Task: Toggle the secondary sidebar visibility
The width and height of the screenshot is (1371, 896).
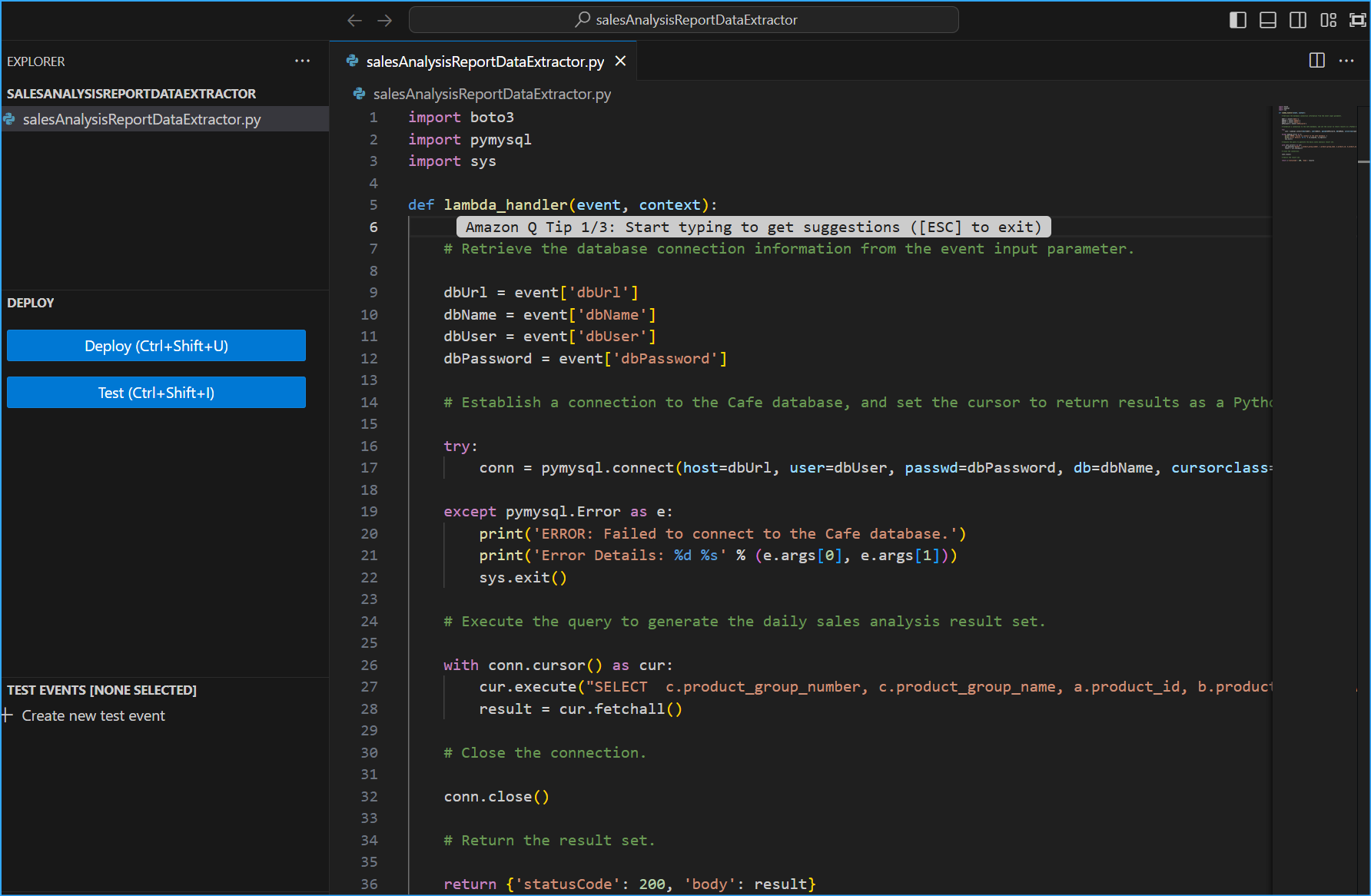Action: tap(1298, 20)
